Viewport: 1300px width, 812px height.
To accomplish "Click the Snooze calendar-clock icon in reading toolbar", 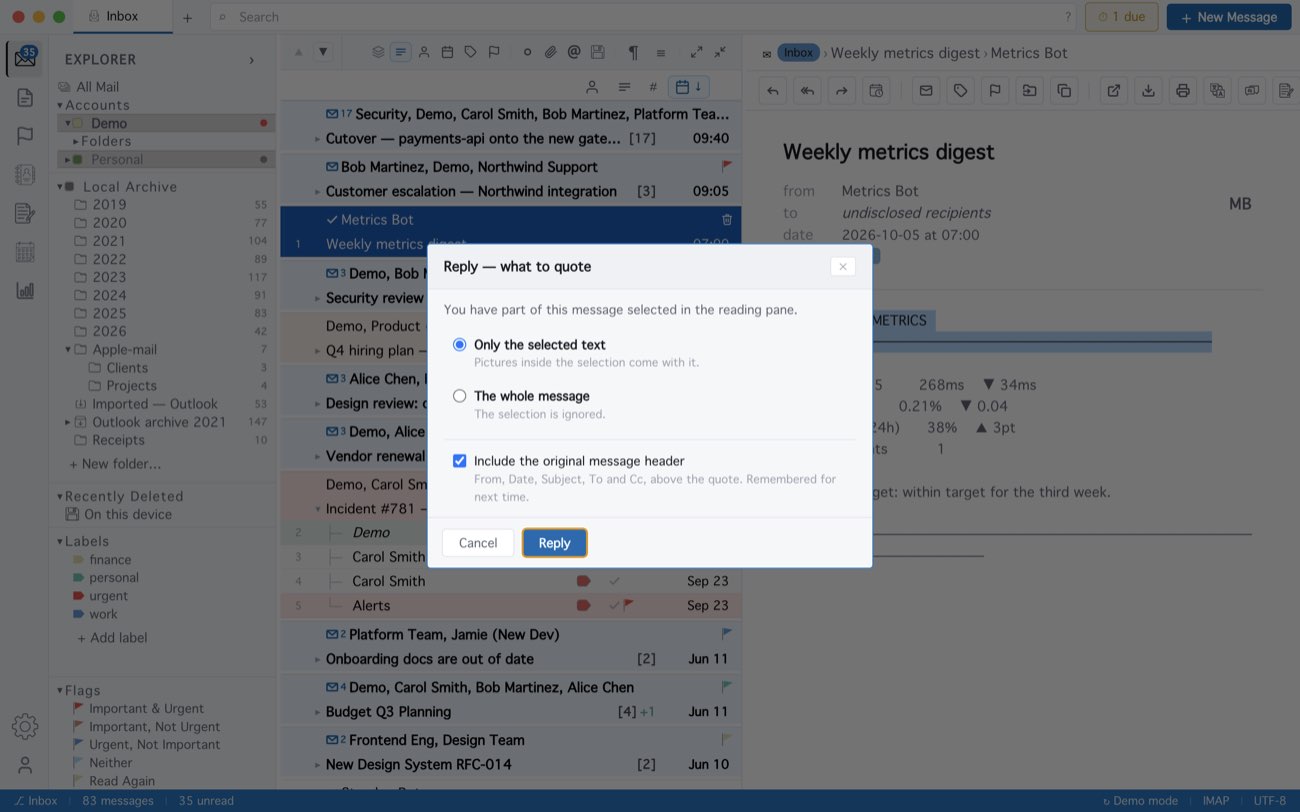I will (876, 91).
